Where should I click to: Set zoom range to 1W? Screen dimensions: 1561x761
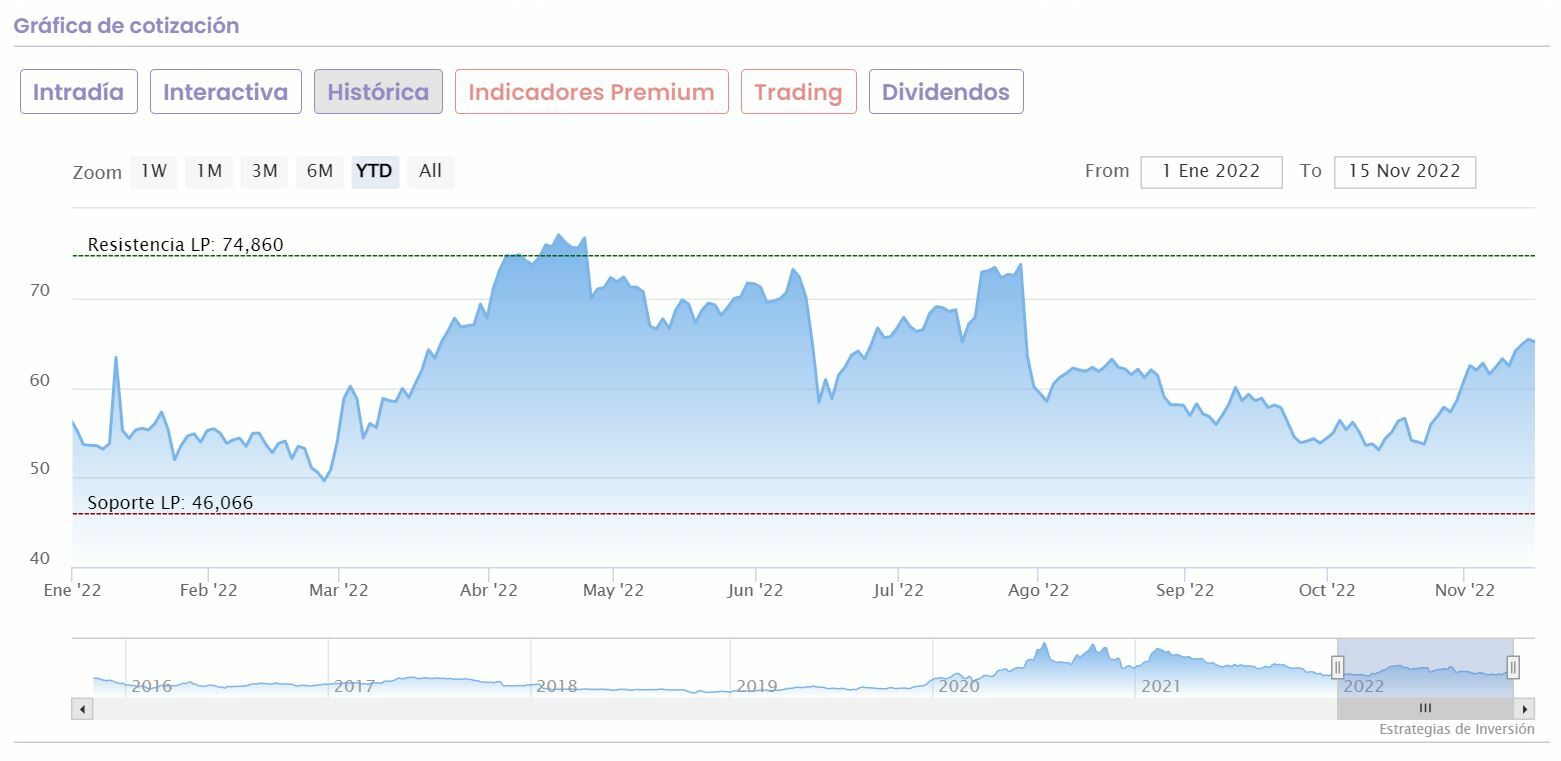click(154, 171)
